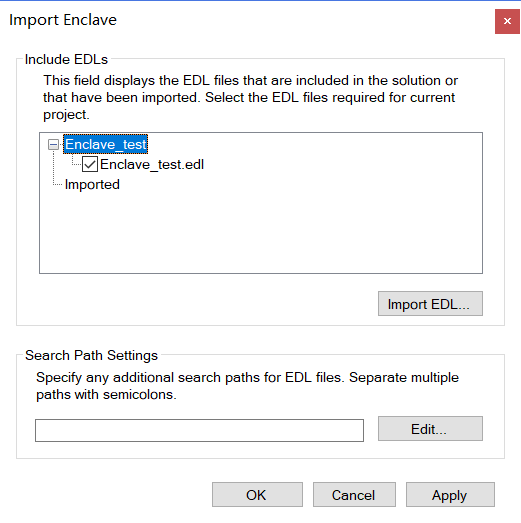Apply the current enclave settings
This screenshot has height=523, width=521.
450,494
